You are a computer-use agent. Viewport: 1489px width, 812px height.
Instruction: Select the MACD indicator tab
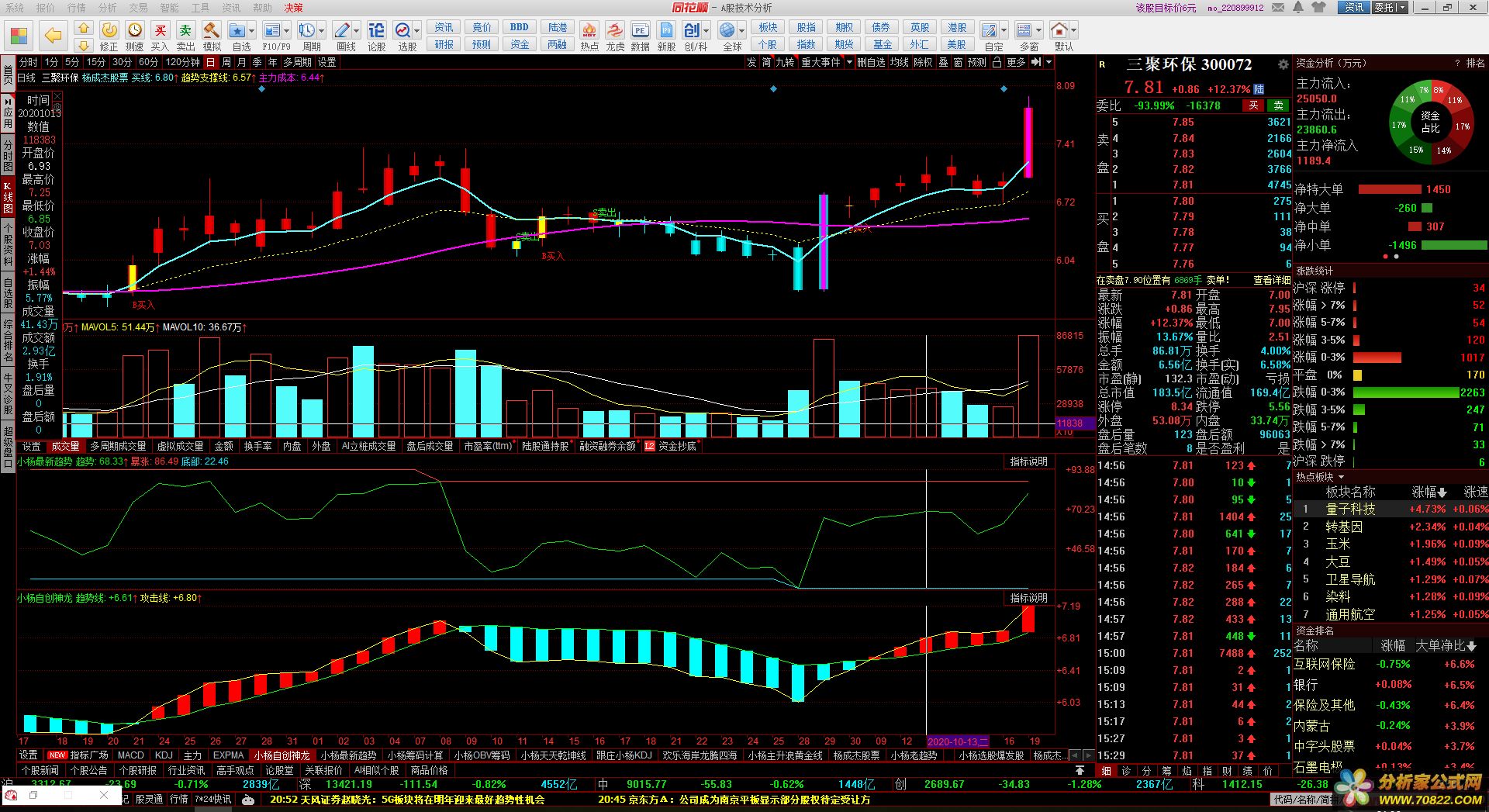130,755
